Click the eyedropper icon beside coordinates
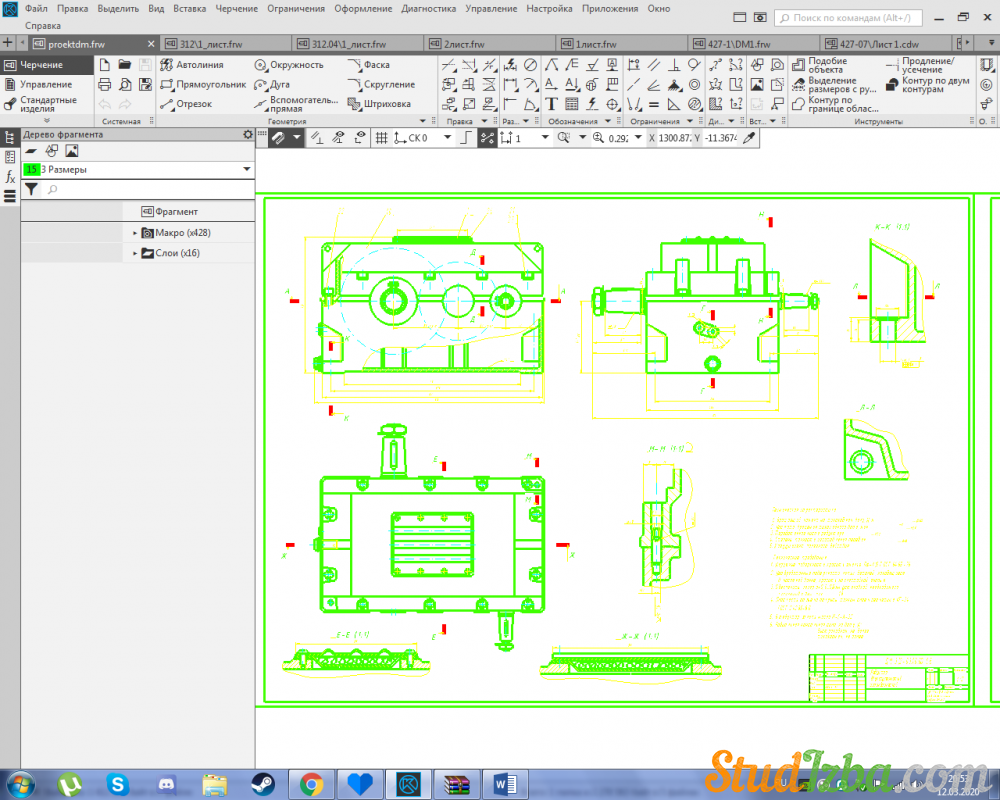This screenshot has height=800, width=1000. [x=748, y=138]
